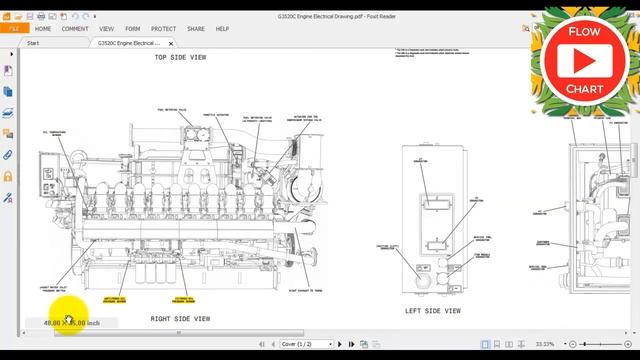Click the zoom out minus button
Screen dimensions: 640x360
pyautogui.click(x=573, y=344)
